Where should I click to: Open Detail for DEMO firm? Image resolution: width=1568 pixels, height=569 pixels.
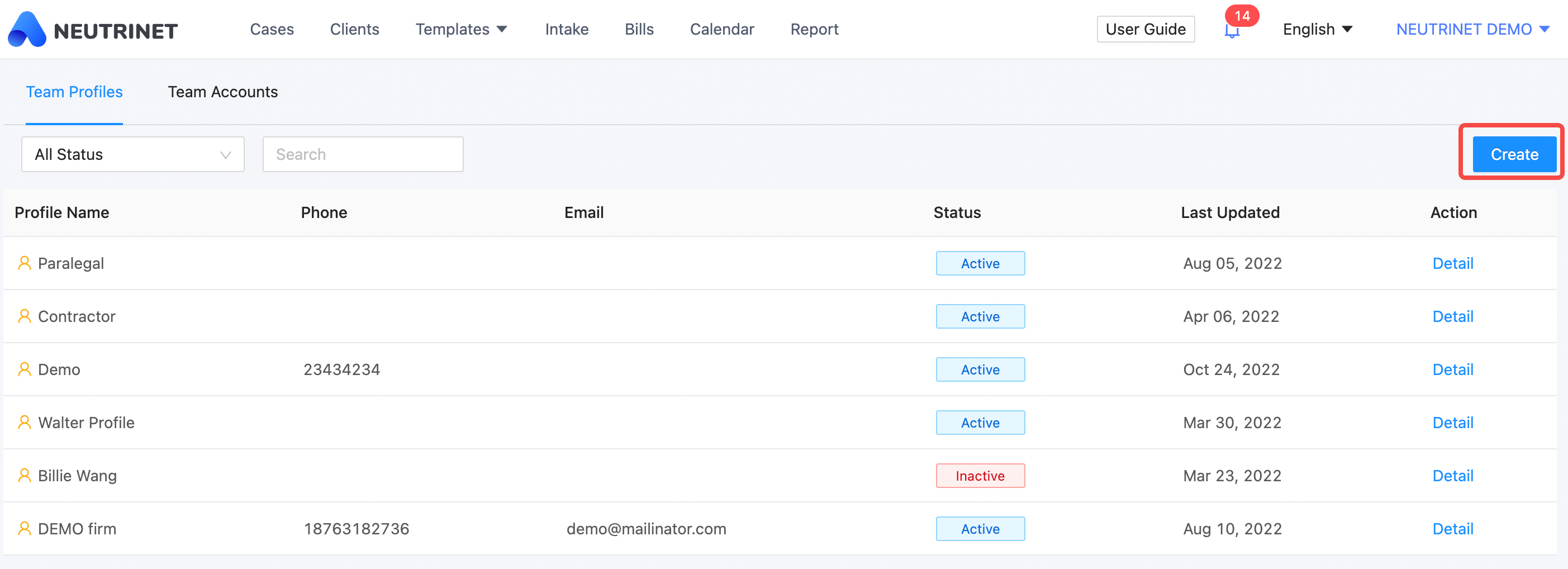point(1452,528)
